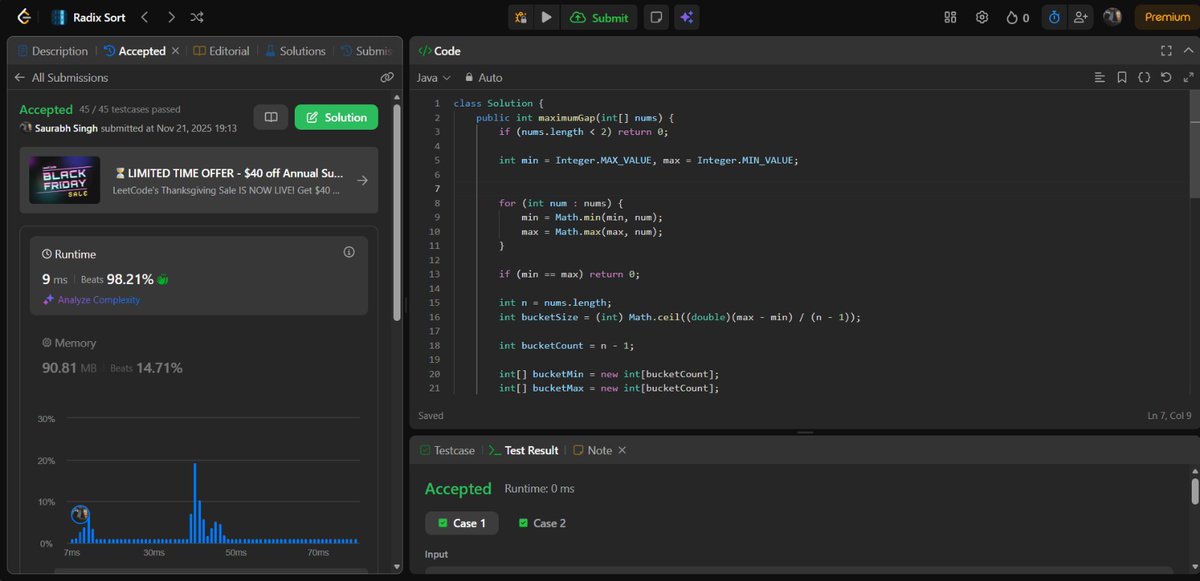Collapse the Code panel chevron
Viewport: 1200px width, 581px height.
[x=1188, y=51]
